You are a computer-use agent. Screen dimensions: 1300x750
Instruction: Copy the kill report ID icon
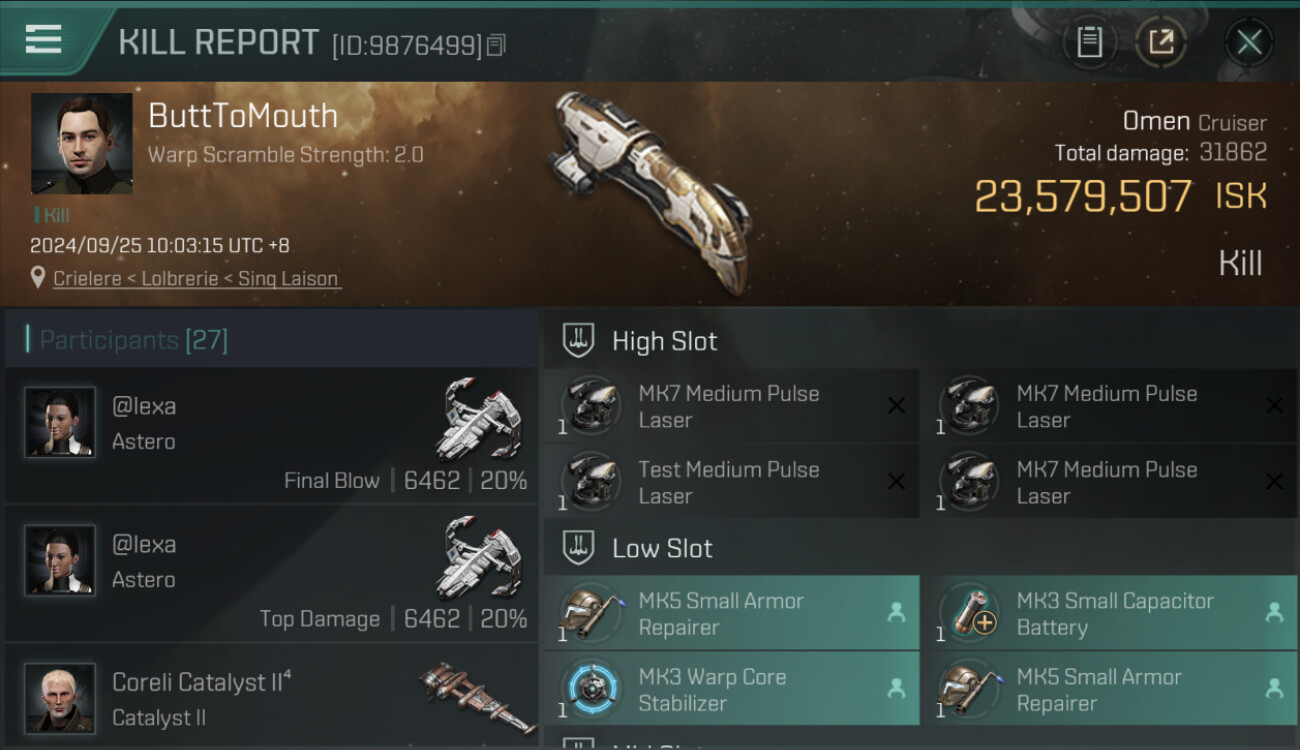pyautogui.click(x=497, y=45)
